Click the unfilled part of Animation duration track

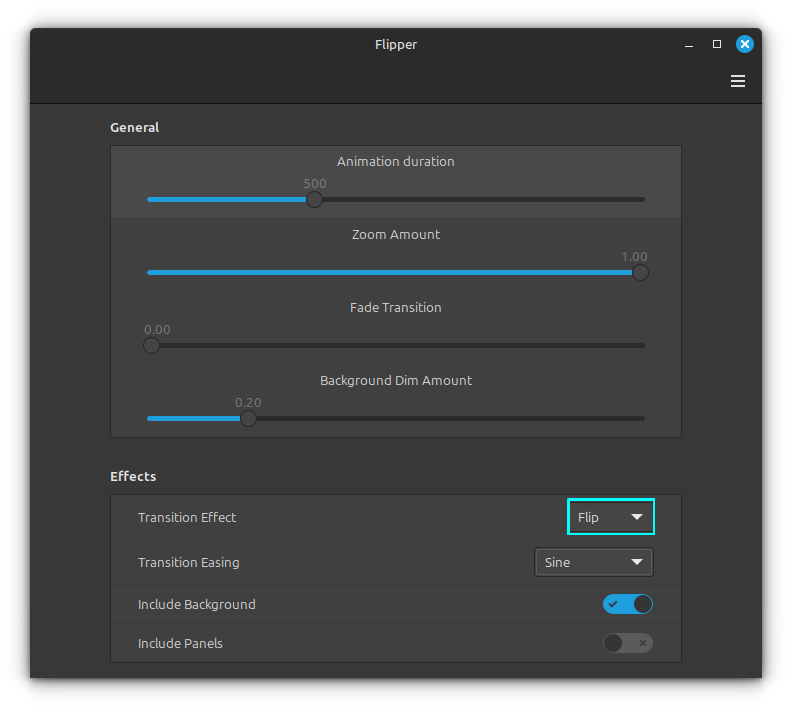[x=480, y=200]
